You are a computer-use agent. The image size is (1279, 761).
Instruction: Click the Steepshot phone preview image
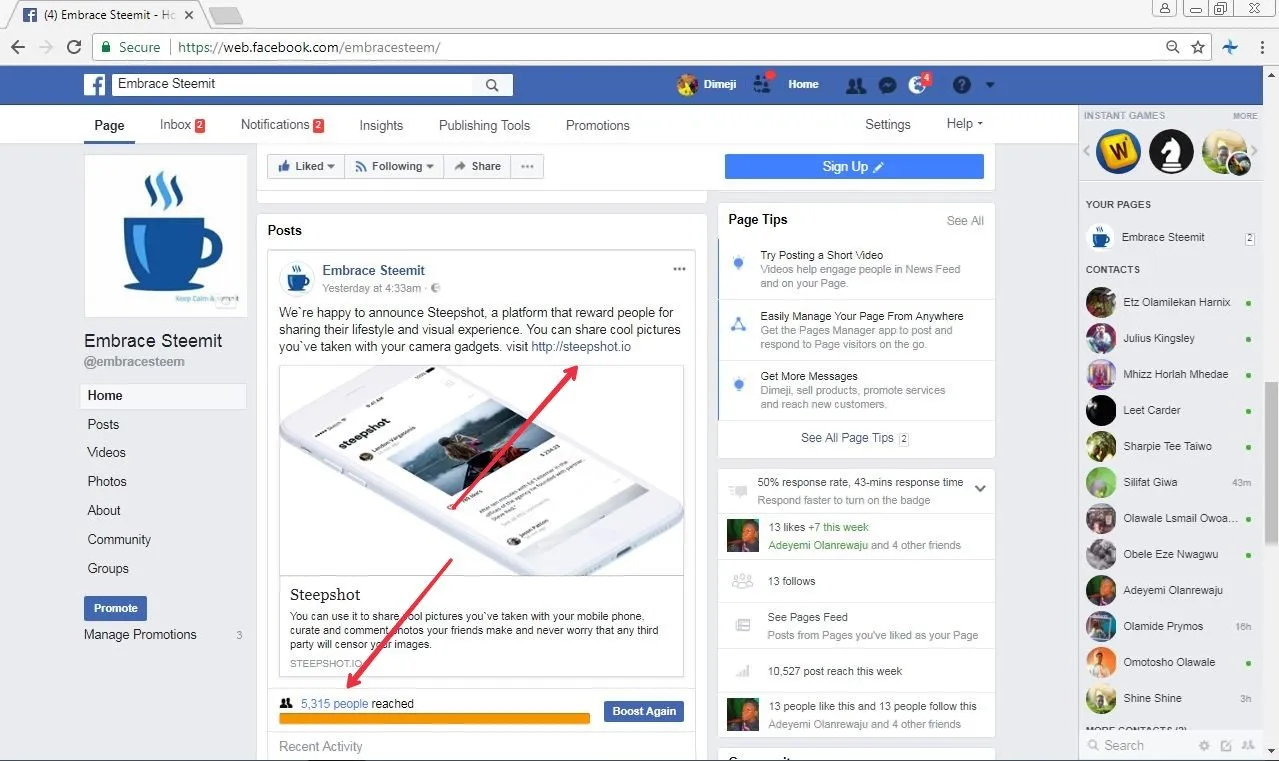coord(481,470)
